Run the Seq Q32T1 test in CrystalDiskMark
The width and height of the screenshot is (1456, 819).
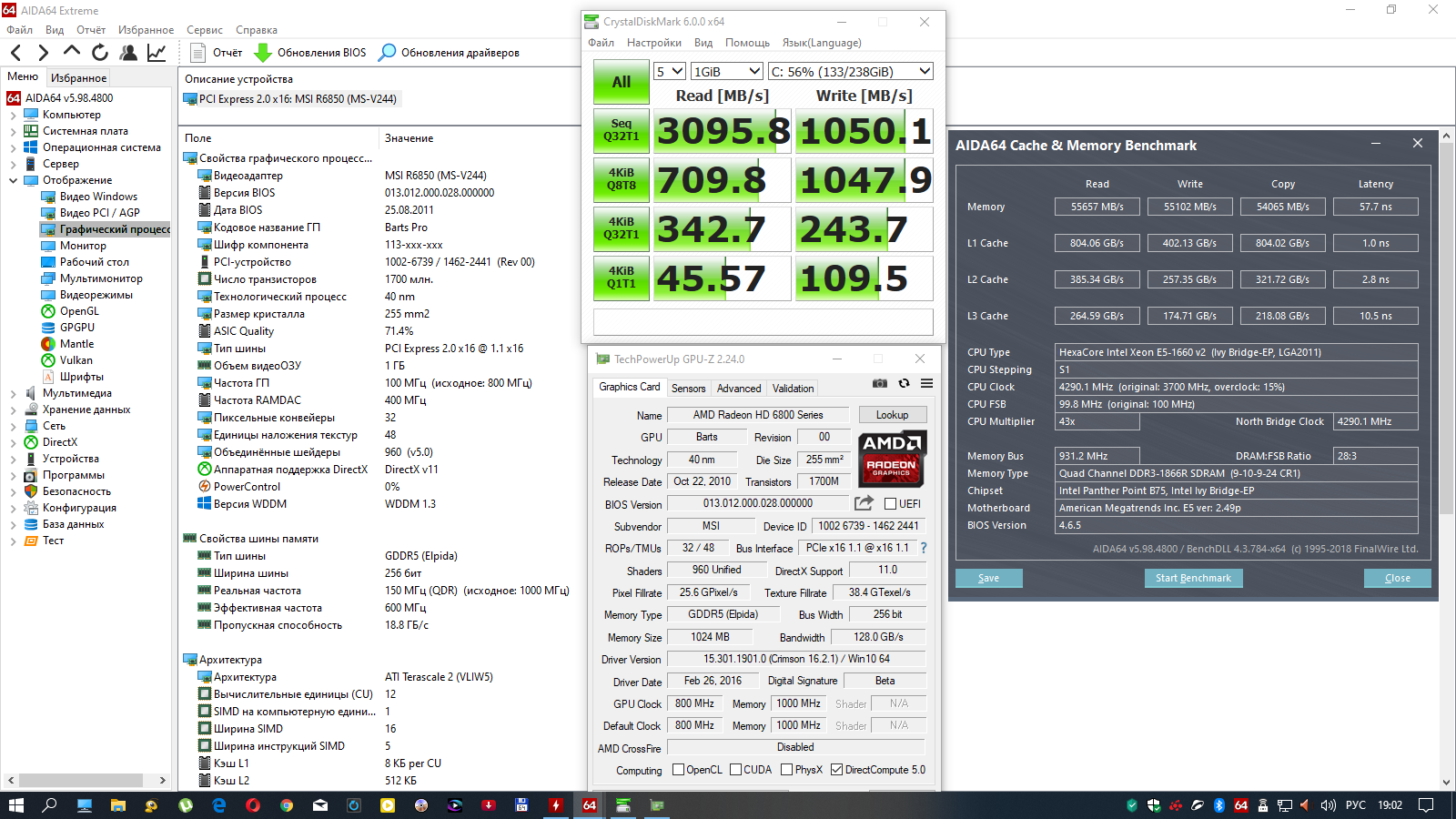click(622, 130)
